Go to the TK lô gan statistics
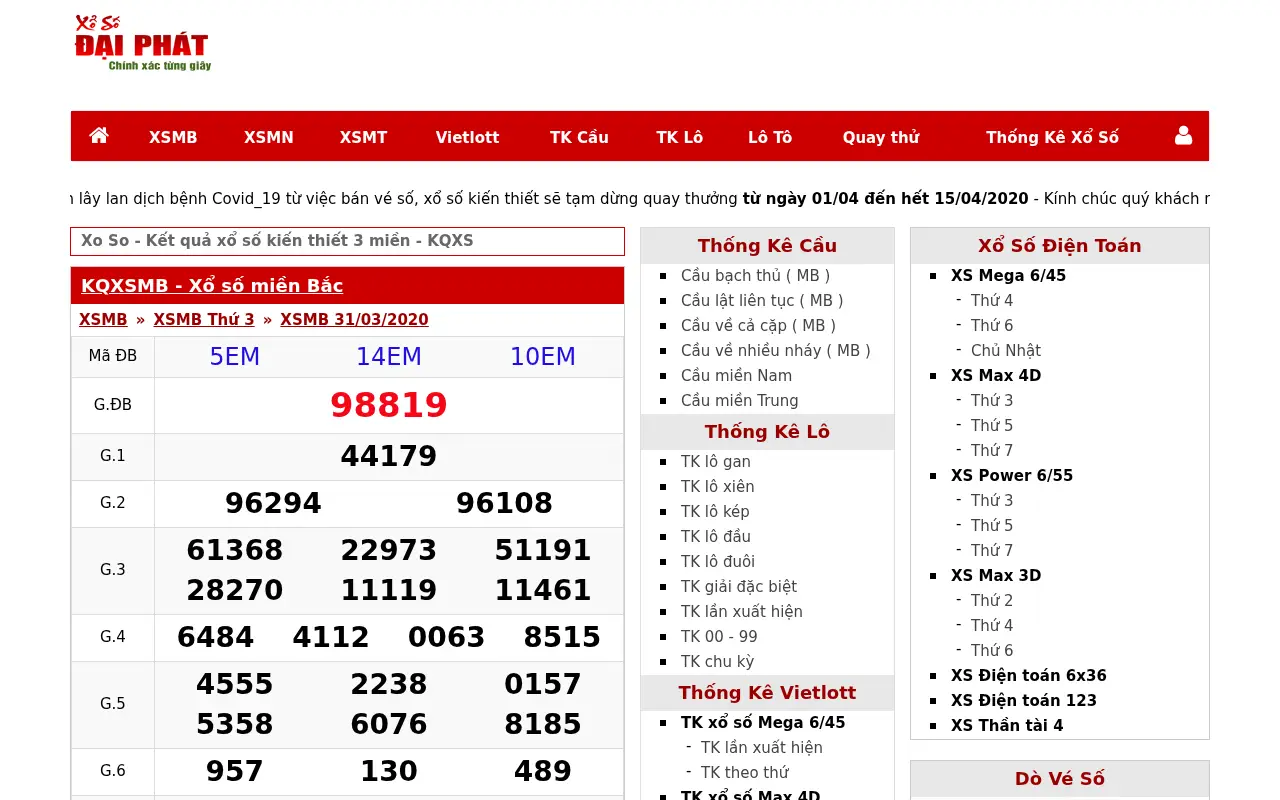 (x=715, y=461)
